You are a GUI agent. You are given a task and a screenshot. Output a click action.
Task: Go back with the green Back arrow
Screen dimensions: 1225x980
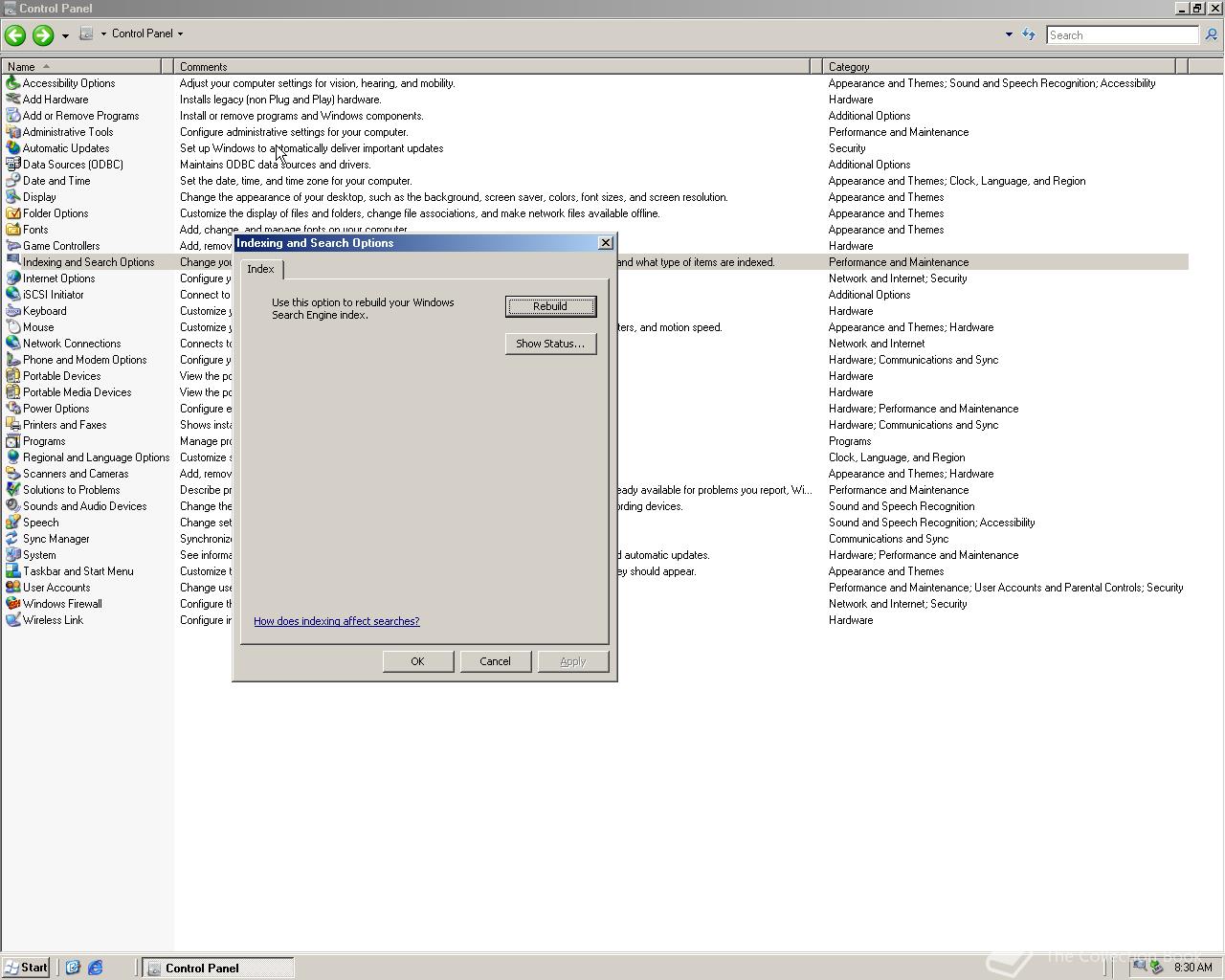15,35
